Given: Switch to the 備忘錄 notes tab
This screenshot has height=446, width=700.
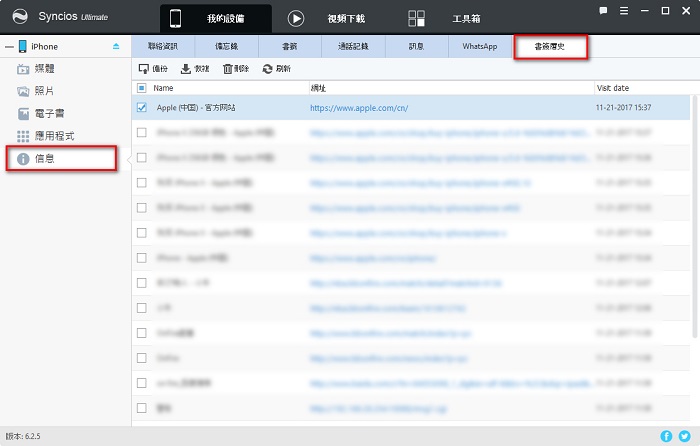Looking at the screenshot, I should coord(226,46).
